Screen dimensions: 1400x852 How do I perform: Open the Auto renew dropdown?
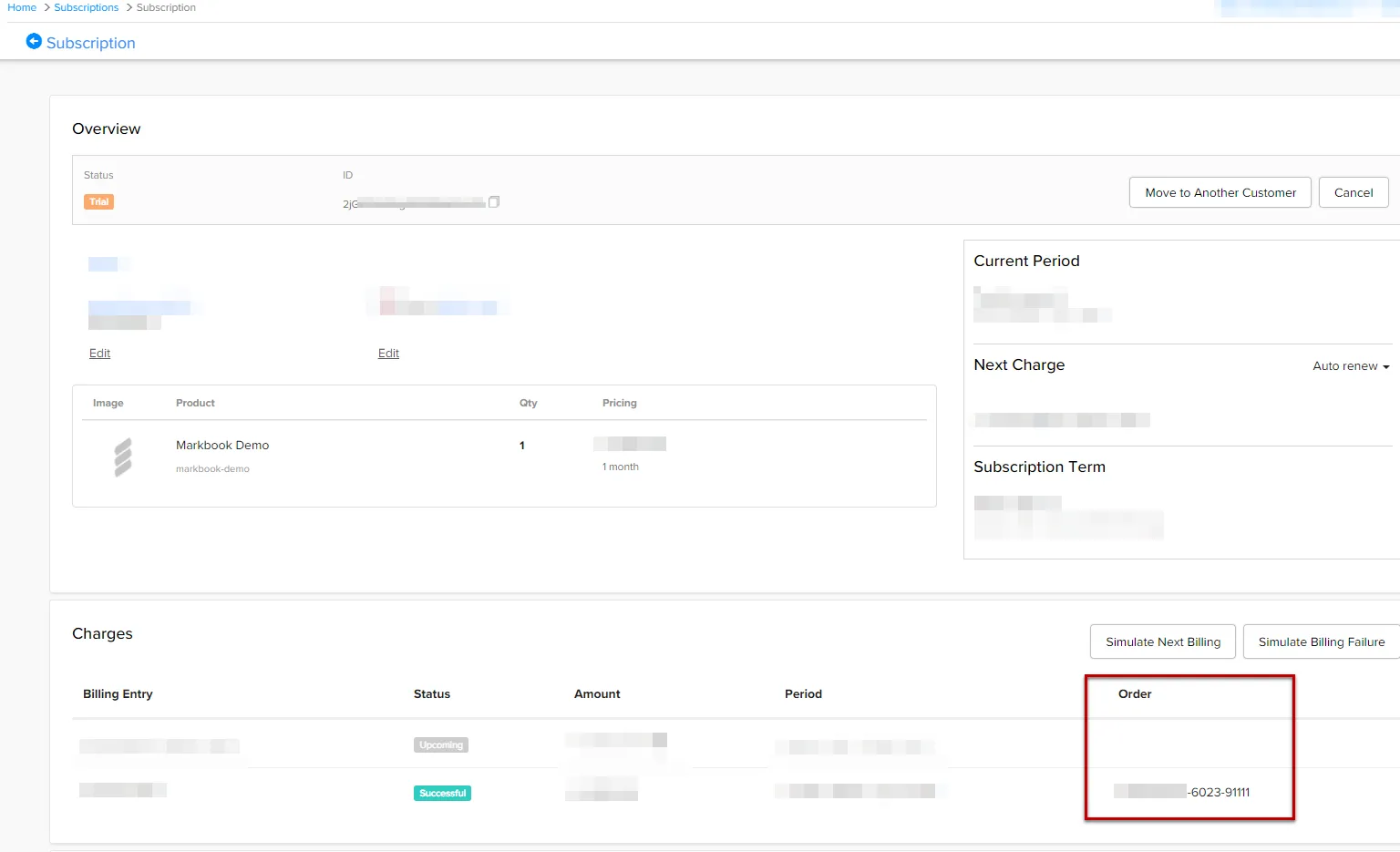(1351, 366)
